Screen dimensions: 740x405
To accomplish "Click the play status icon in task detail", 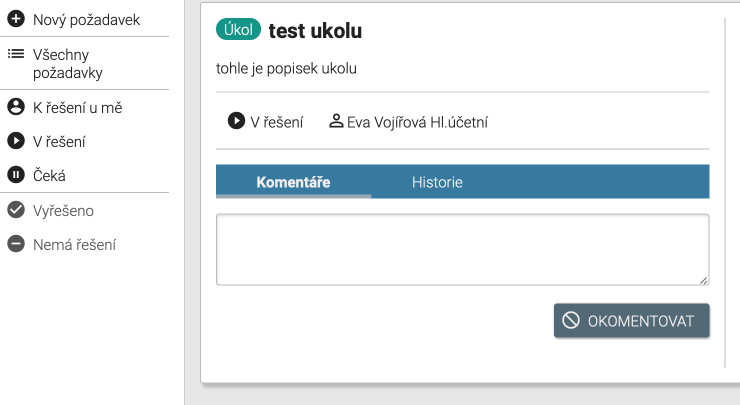I will 236,121.
